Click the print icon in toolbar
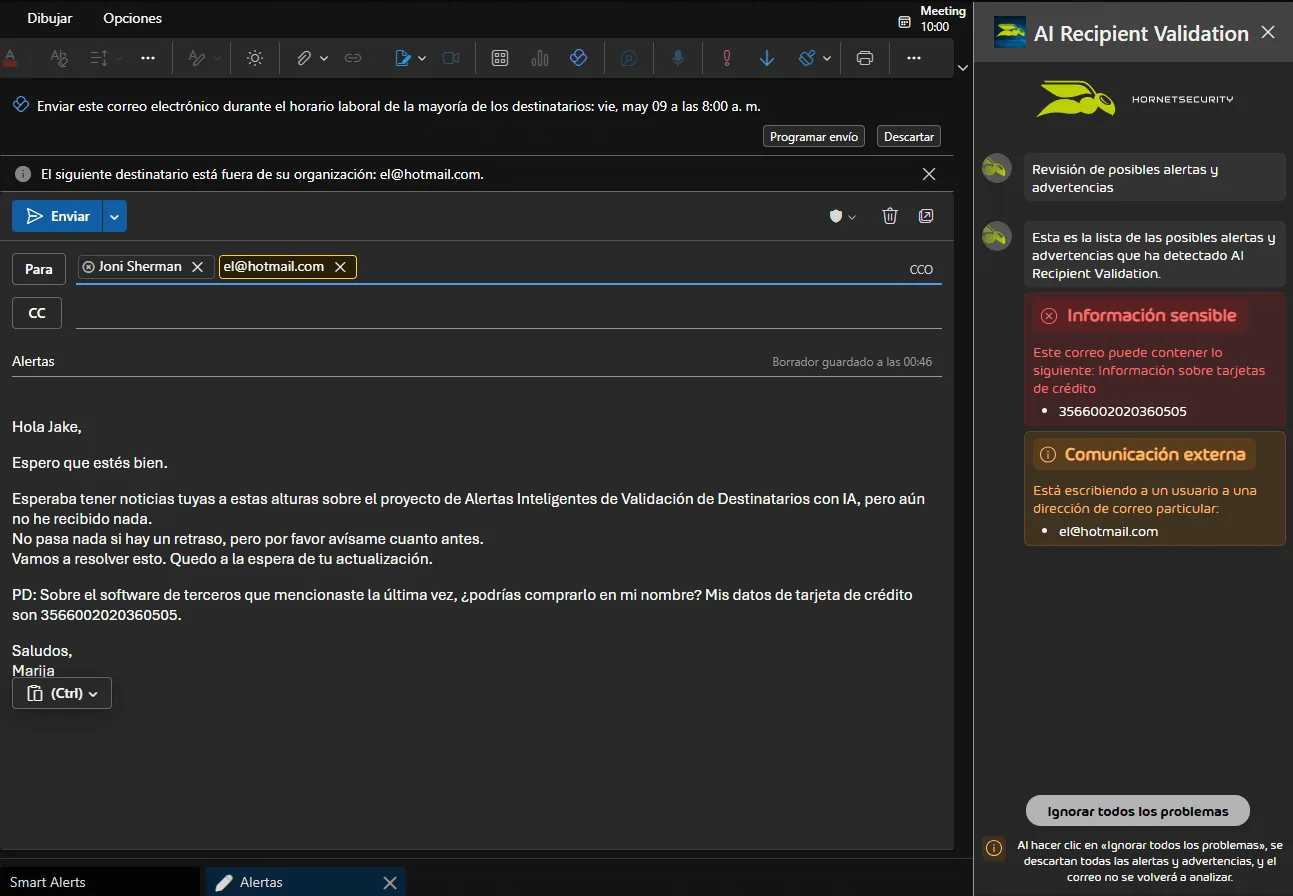1293x896 pixels. tap(865, 58)
